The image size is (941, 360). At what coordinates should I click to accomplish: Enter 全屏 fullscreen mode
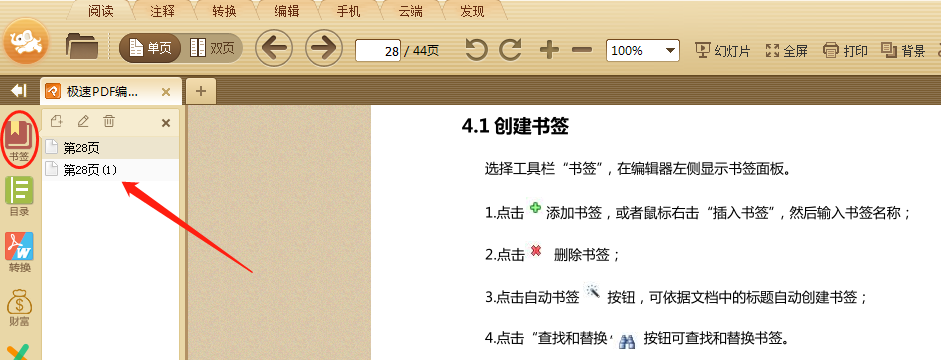pos(787,50)
